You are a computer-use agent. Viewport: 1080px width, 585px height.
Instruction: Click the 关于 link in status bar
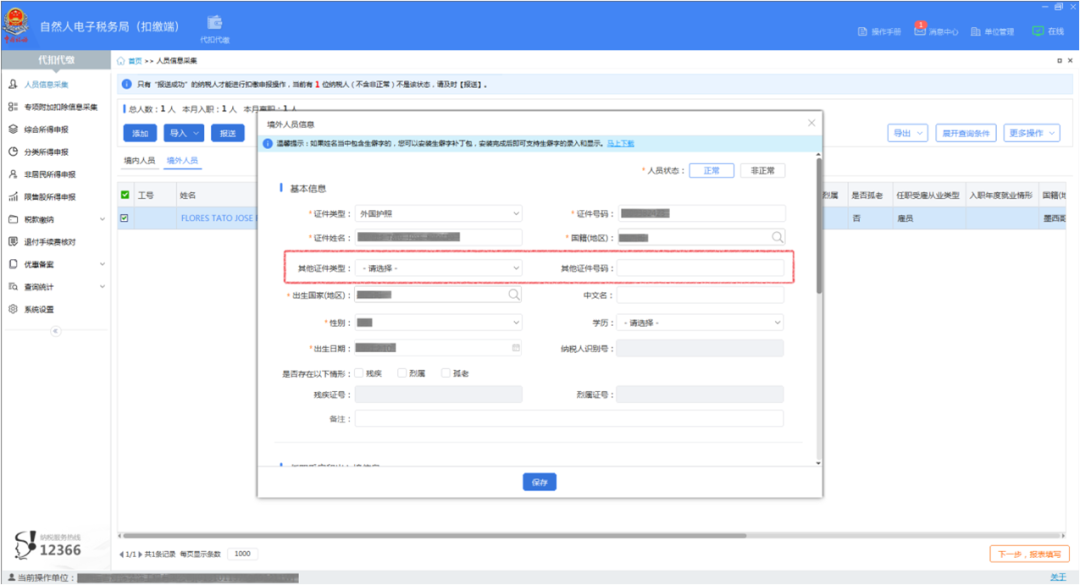click(1058, 577)
